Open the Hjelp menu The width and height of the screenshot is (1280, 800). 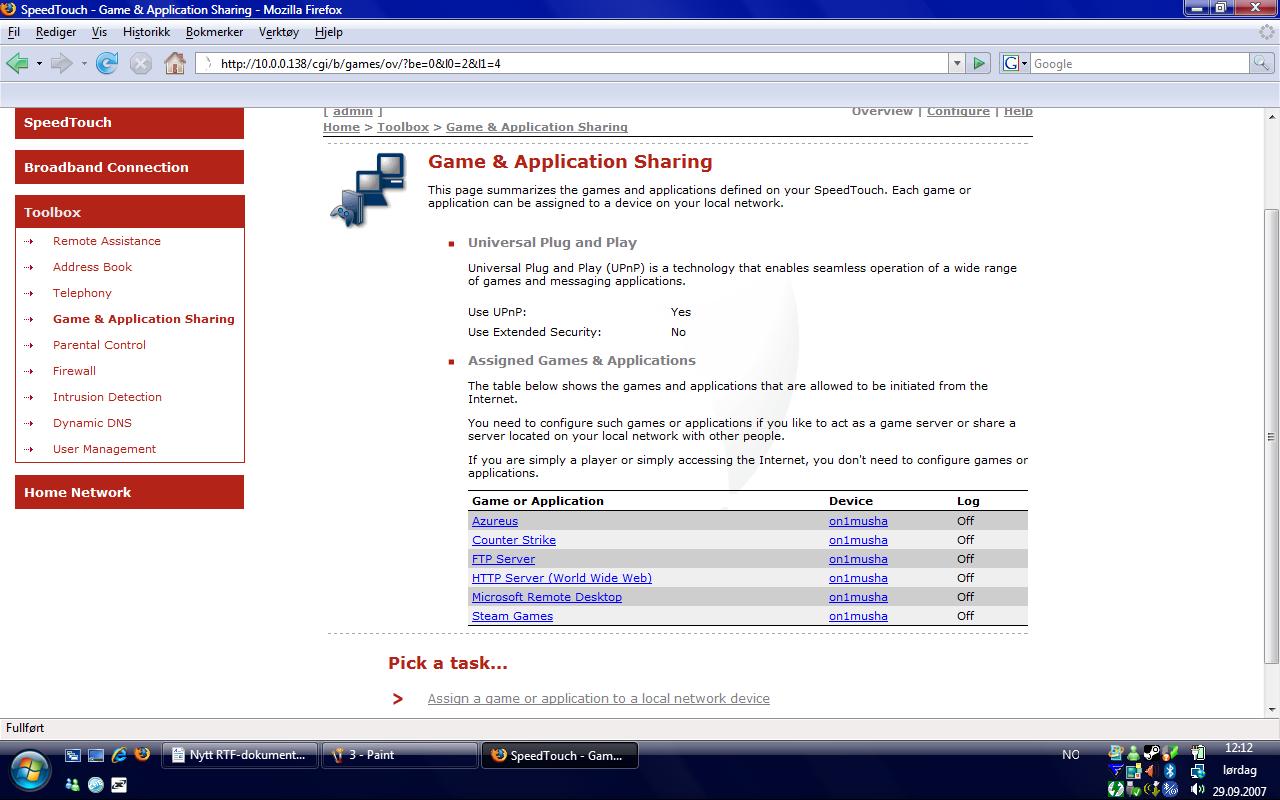coord(329,32)
